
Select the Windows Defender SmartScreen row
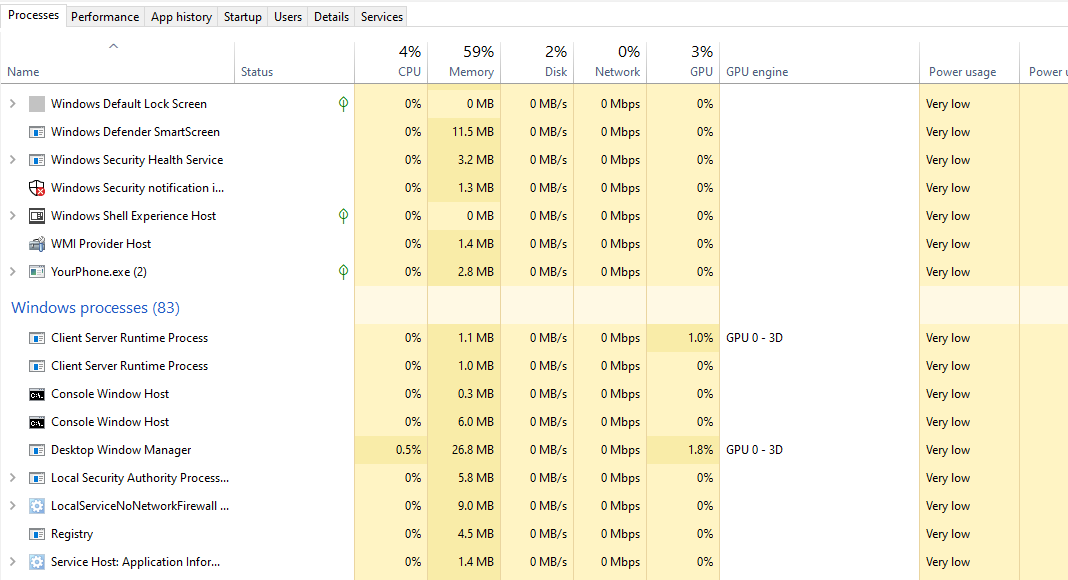coord(534,131)
